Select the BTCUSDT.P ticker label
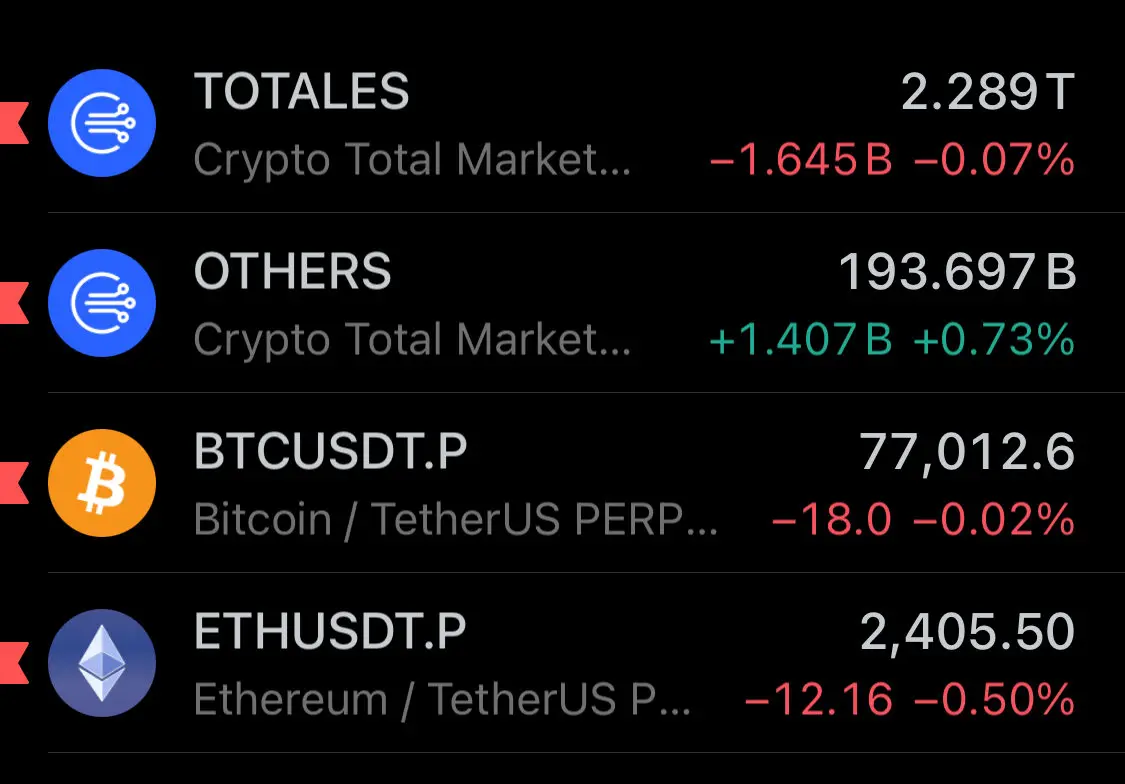This screenshot has height=784, width=1125. (331, 451)
